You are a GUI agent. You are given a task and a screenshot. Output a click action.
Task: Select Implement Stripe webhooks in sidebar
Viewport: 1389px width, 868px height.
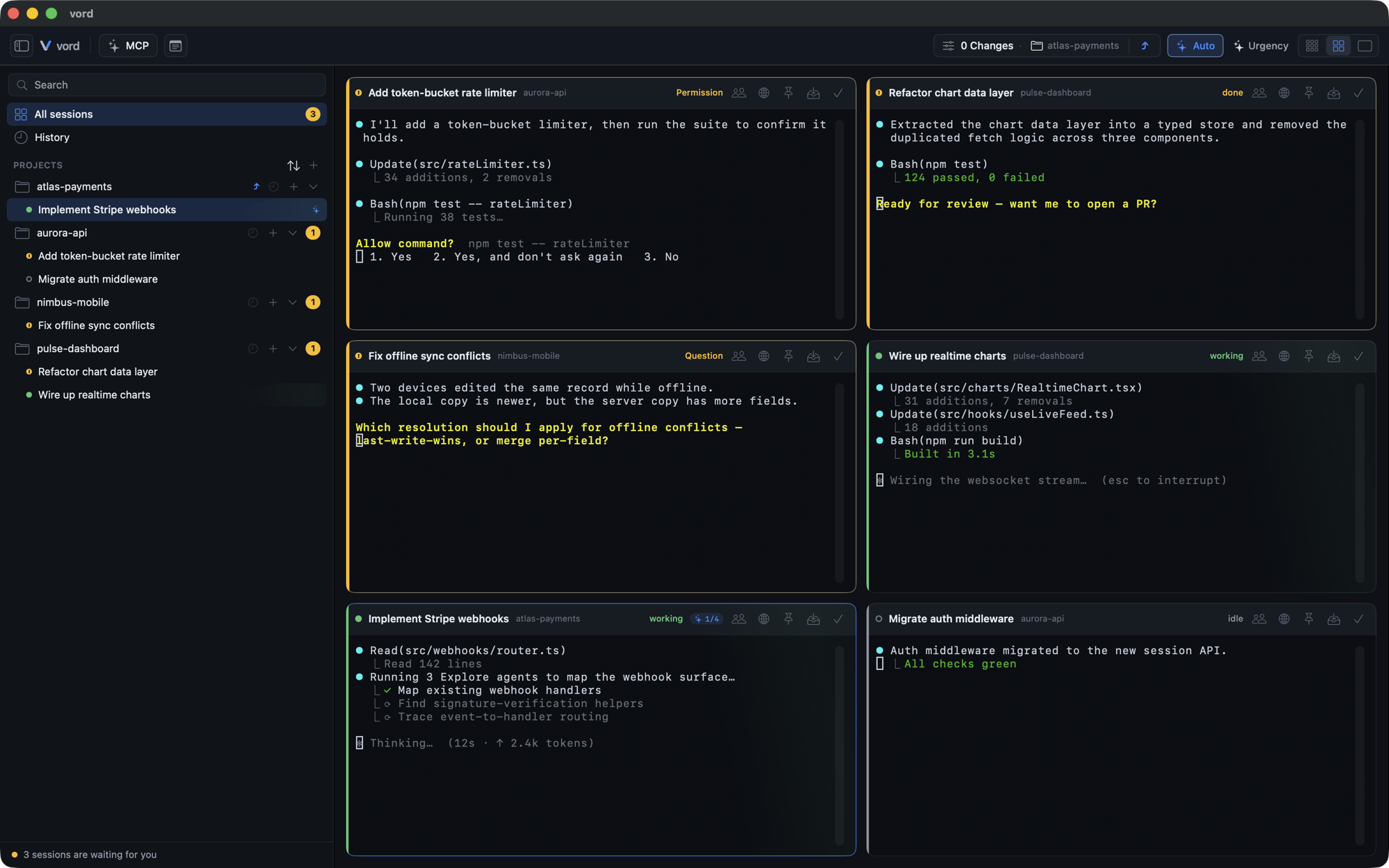167,210
